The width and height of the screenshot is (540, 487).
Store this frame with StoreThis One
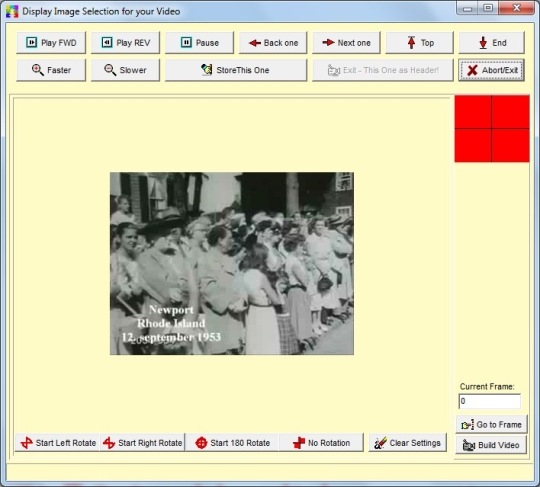click(x=236, y=70)
